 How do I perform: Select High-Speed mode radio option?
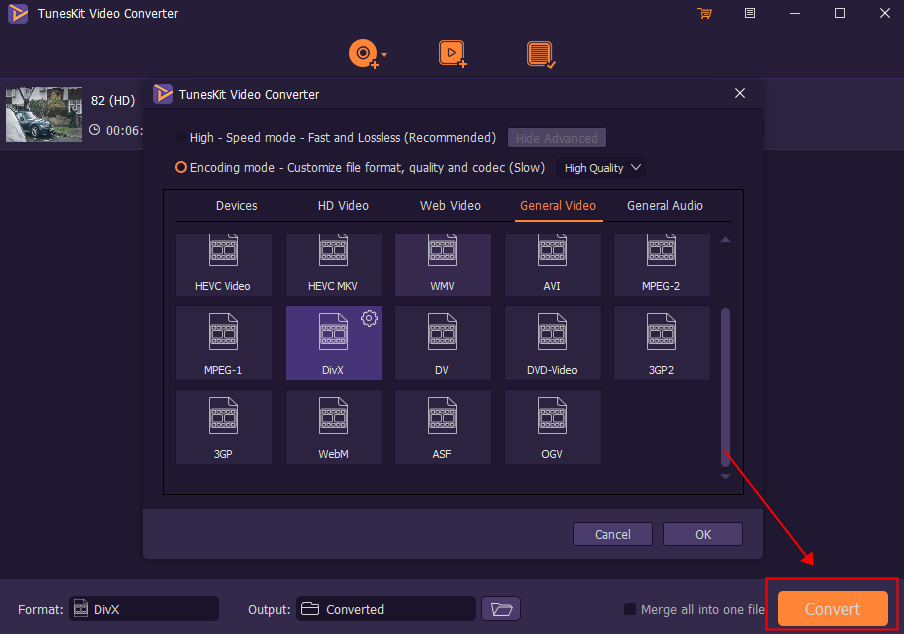tap(181, 138)
